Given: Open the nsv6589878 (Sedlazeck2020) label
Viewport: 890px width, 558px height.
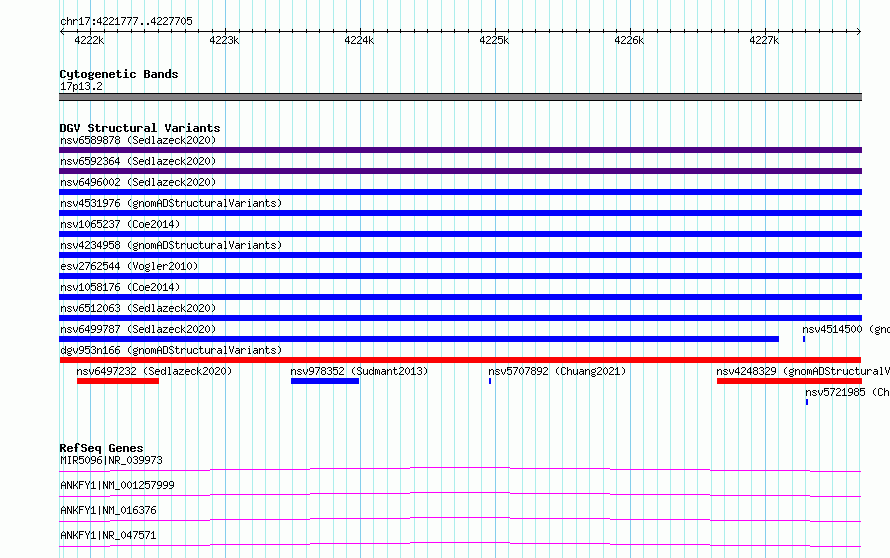Looking at the screenshot, I should 138,140.
